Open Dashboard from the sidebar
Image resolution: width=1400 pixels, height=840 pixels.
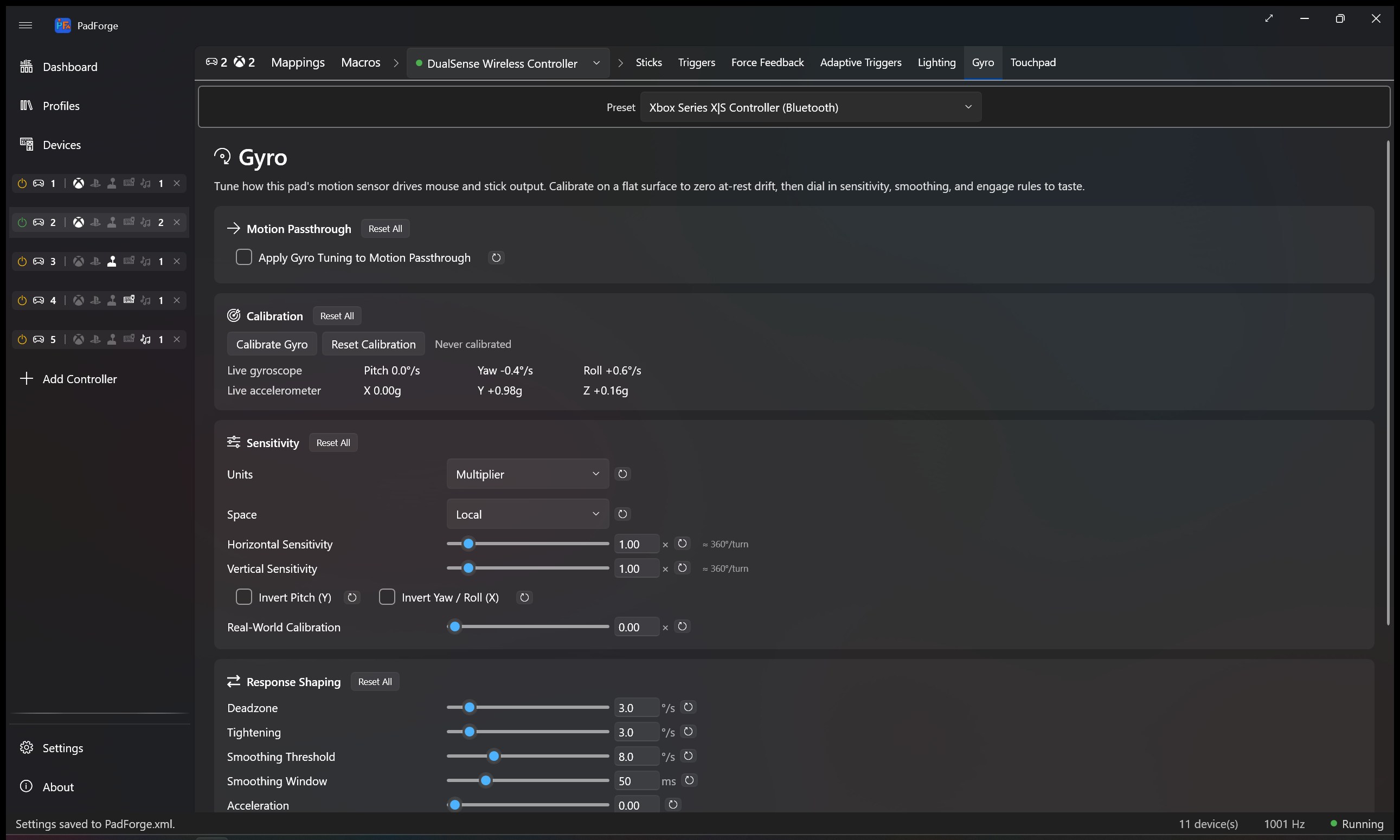click(100, 67)
